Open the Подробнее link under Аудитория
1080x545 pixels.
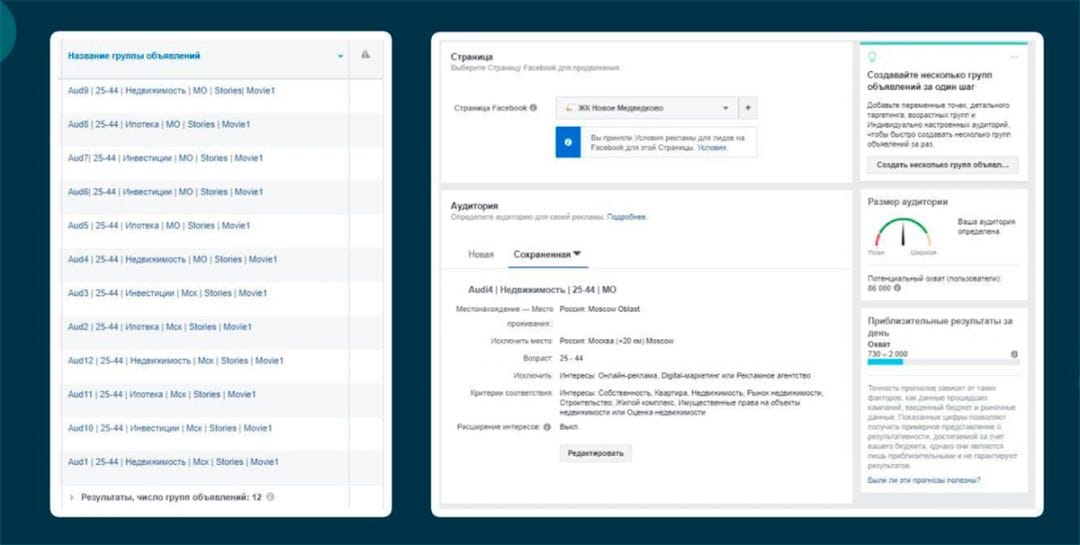coord(626,217)
